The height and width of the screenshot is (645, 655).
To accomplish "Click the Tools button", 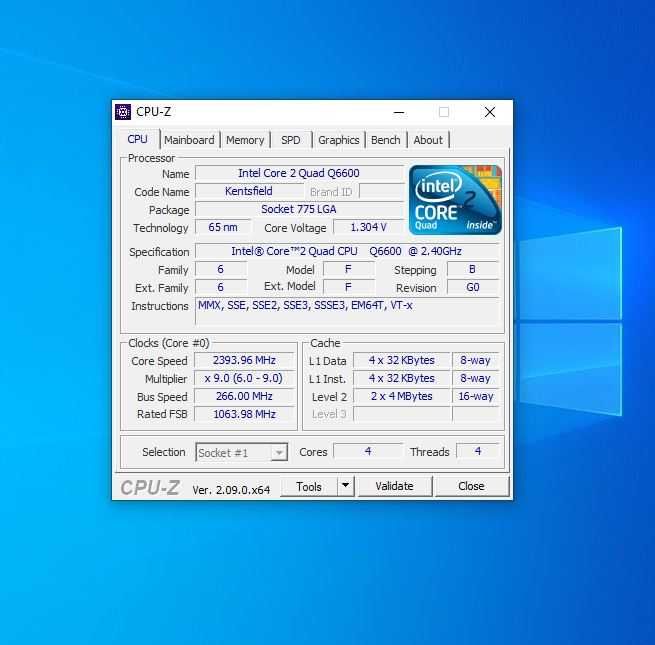I will (309, 486).
